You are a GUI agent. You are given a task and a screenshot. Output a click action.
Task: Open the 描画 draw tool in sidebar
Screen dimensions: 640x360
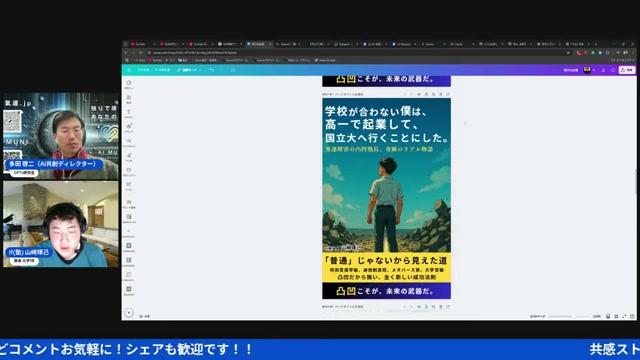click(129, 157)
